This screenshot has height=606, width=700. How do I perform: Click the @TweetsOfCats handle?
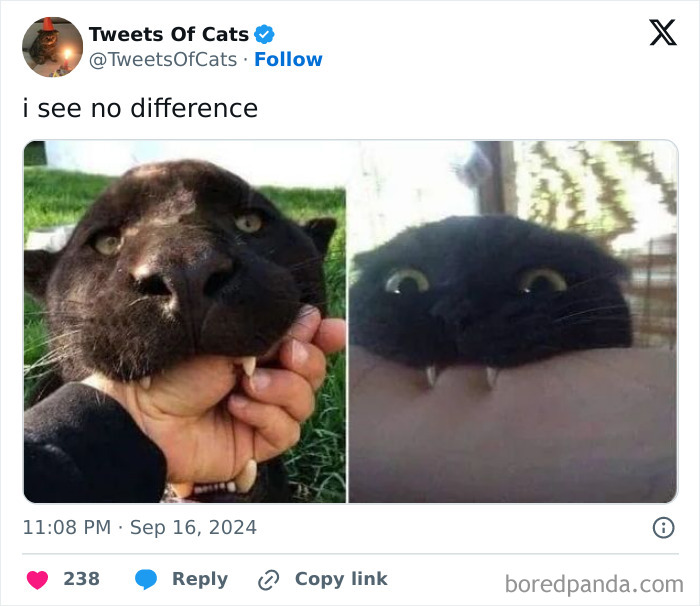click(x=163, y=59)
